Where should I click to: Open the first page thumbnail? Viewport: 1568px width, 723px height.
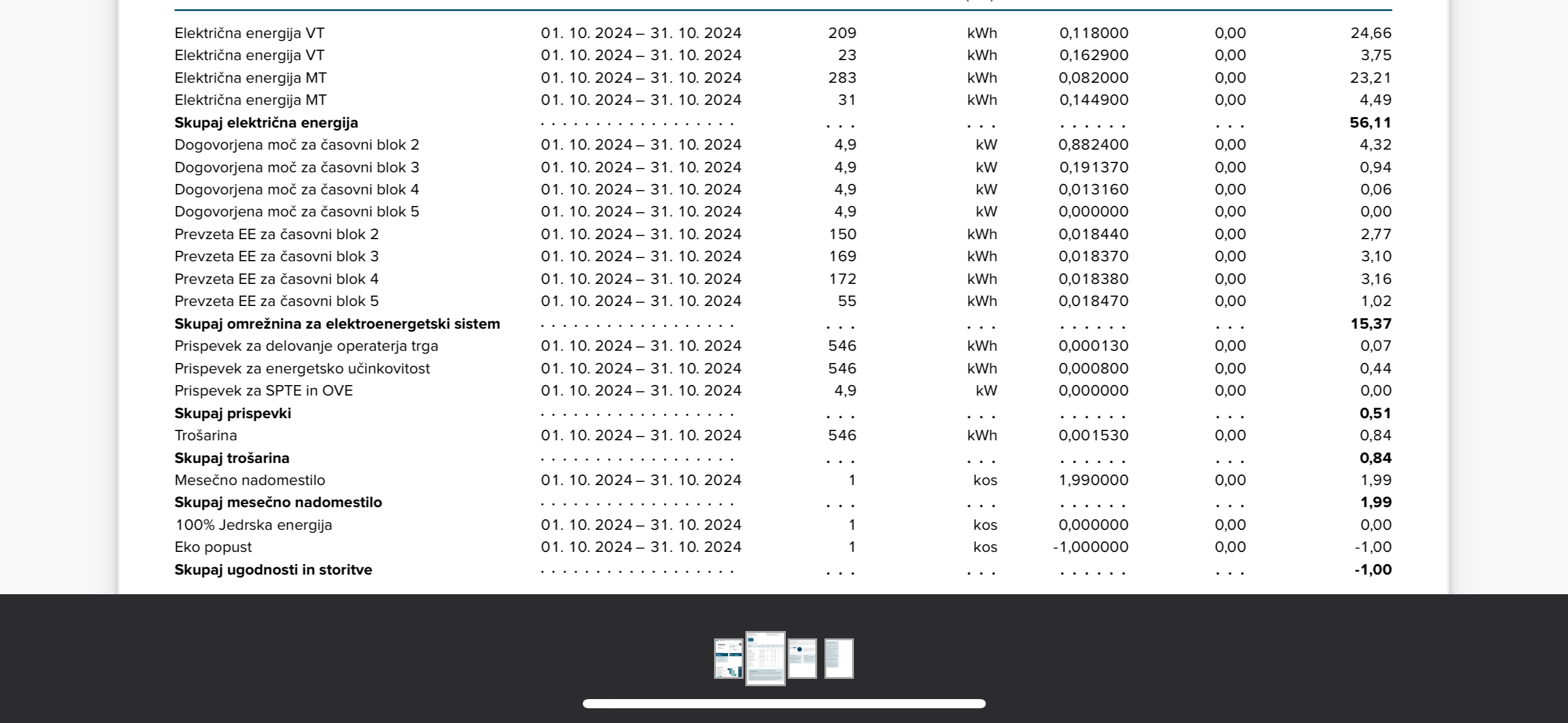pyautogui.click(x=729, y=659)
